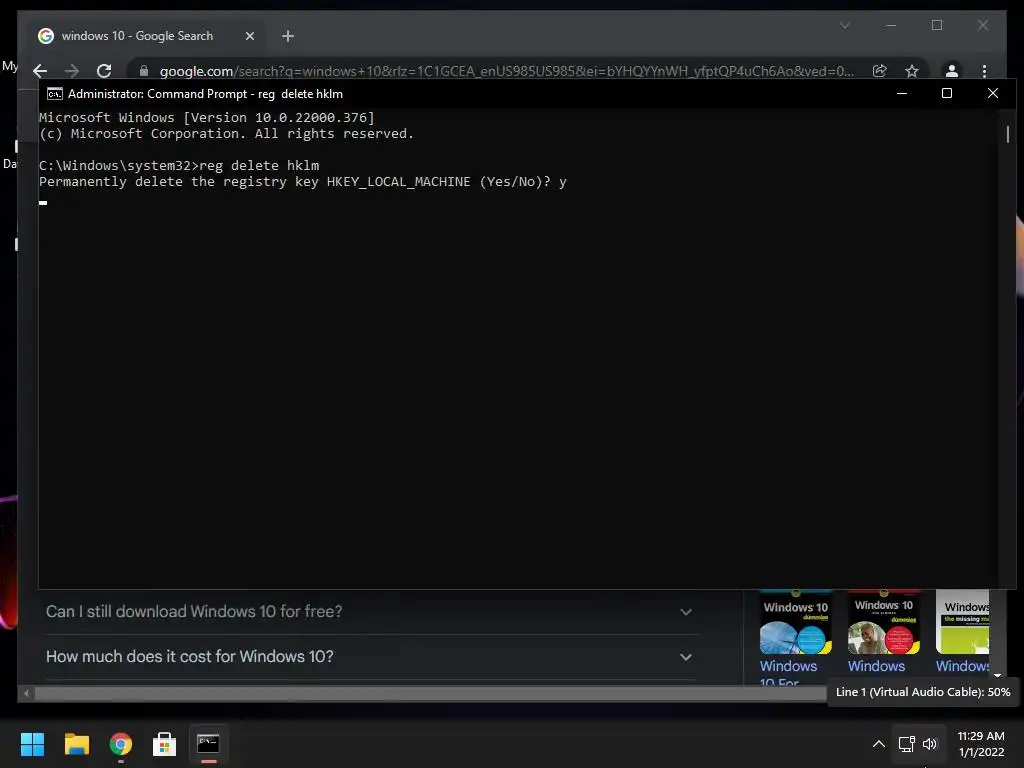Show hidden tray icons chevron
The width and height of the screenshot is (1024, 768).
879,744
